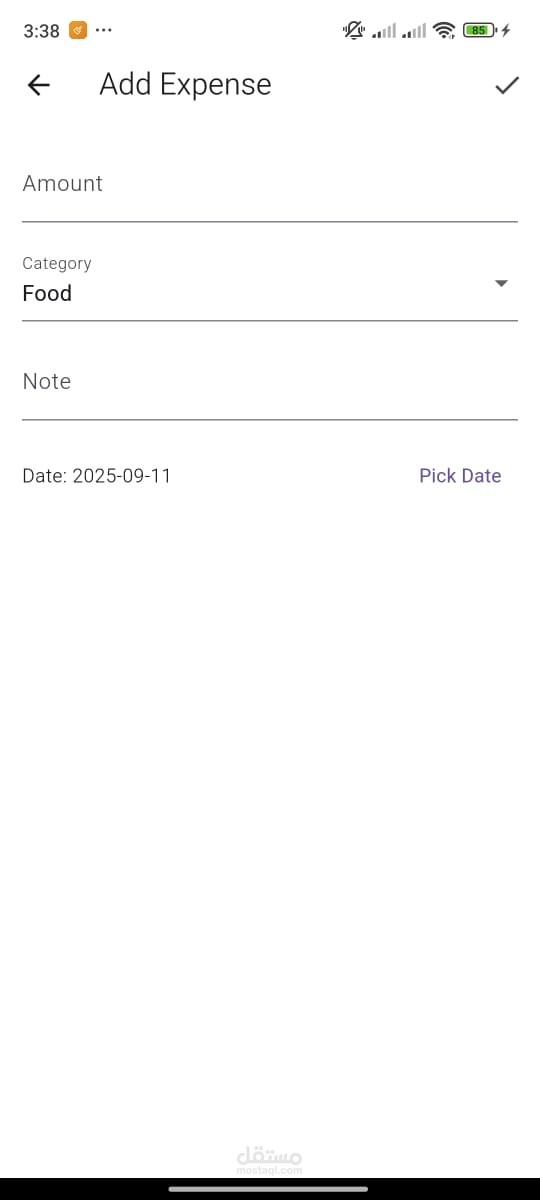
Task: Tap the orange notification app icon
Action: (x=78, y=30)
